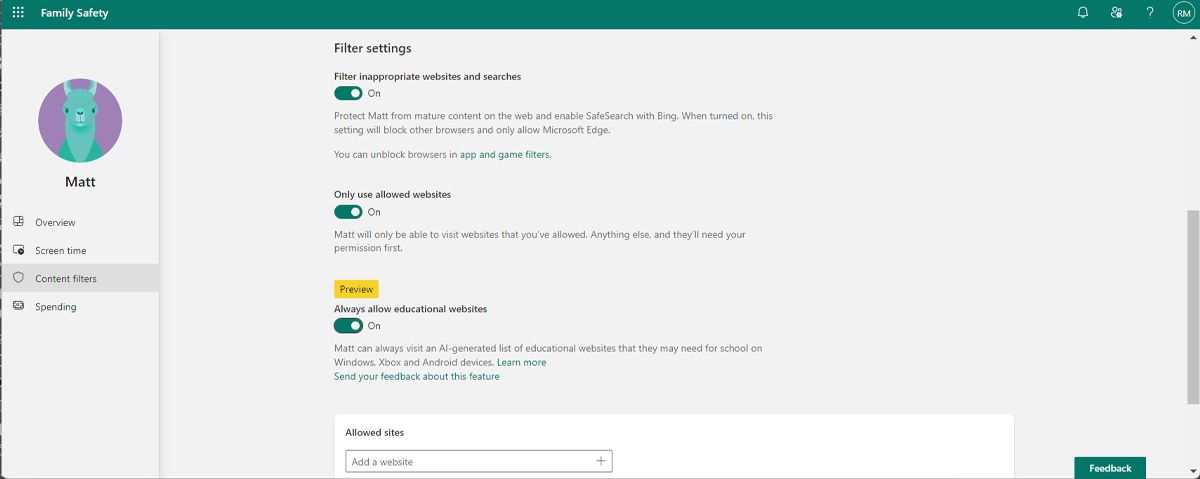Open the RM account profile circle
Viewport: 1200px width, 479px height.
(1183, 13)
